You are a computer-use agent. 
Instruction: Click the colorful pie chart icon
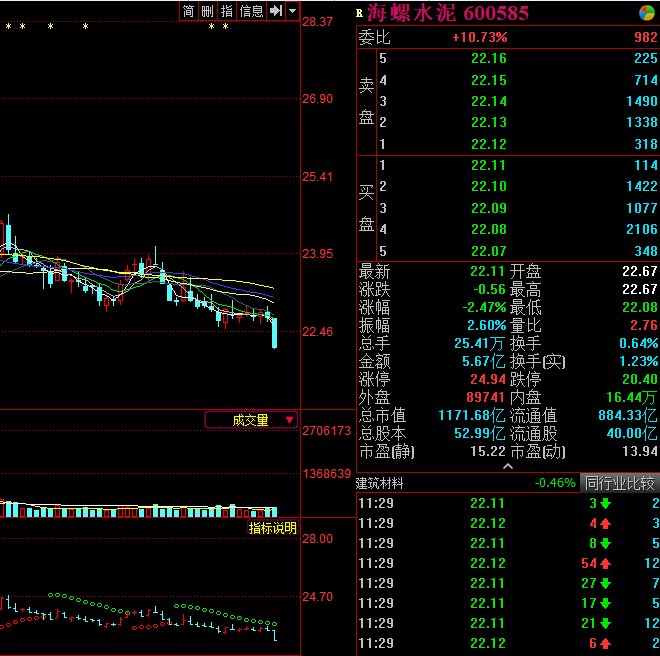[647, 13]
